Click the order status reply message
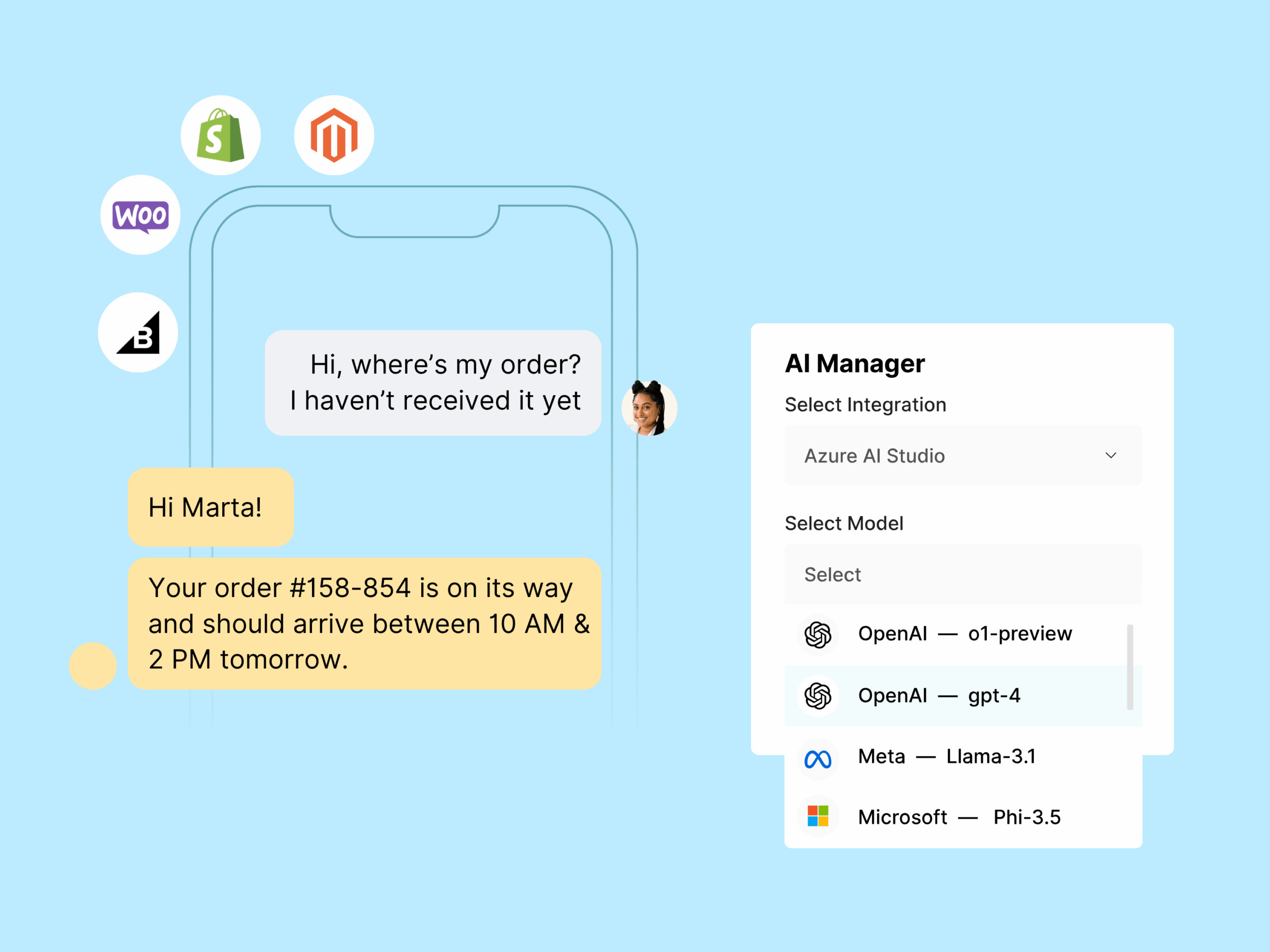This screenshot has height=952, width=1270. [x=365, y=623]
